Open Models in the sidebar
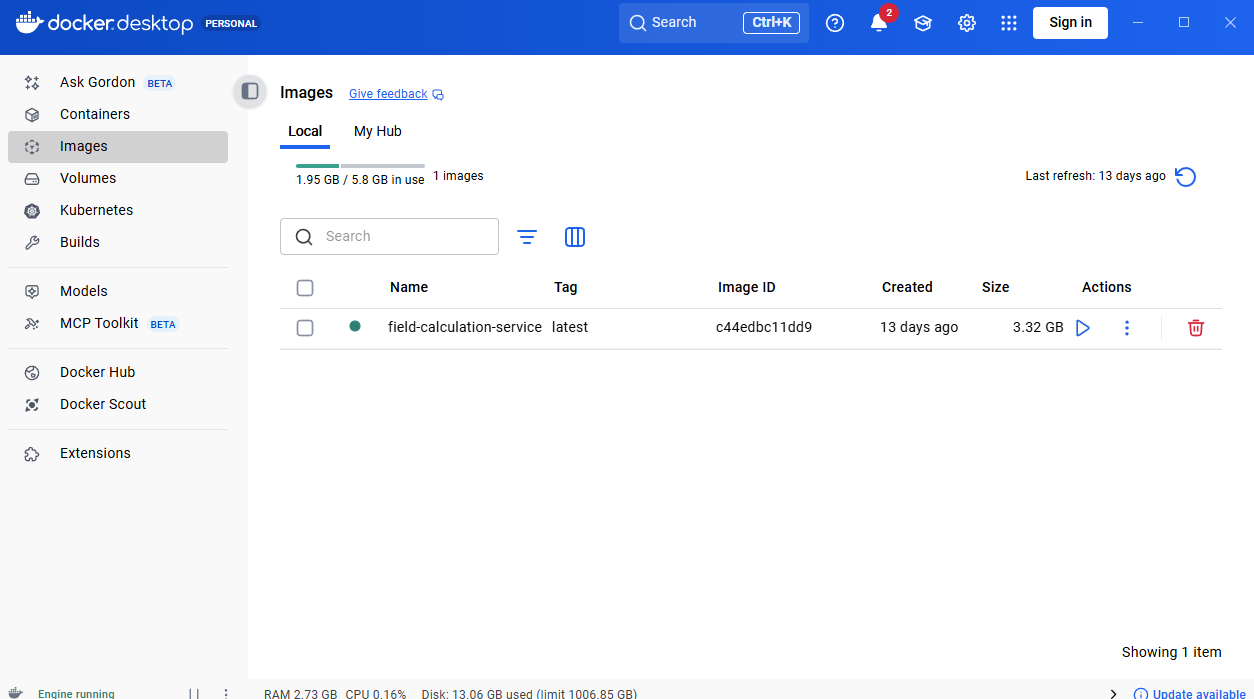This screenshot has width=1254, height=699. [x=118, y=291]
